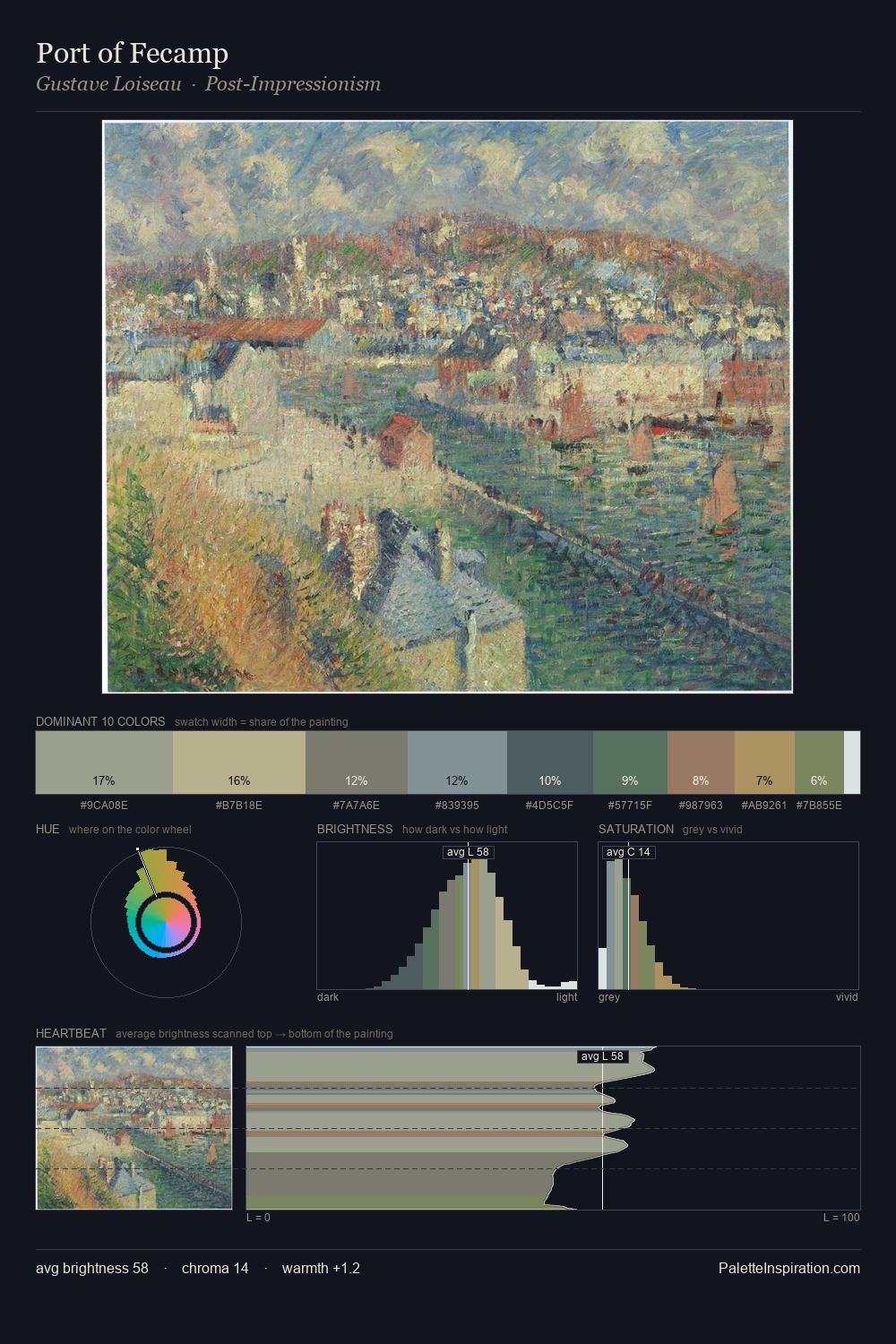Open the PaletteInspiration.com link
The width and height of the screenshot is (896, 1344).
pos(789,1268)
